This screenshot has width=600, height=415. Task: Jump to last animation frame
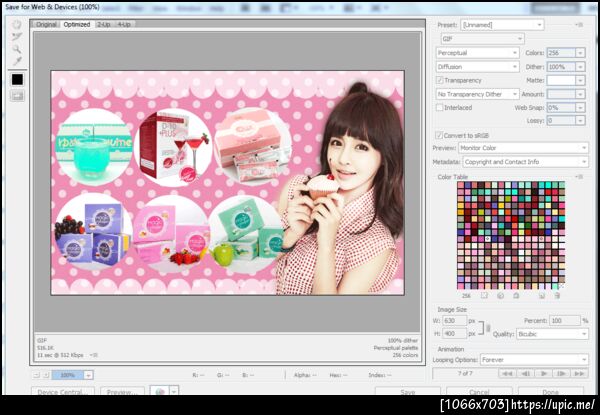click(579, 374)
